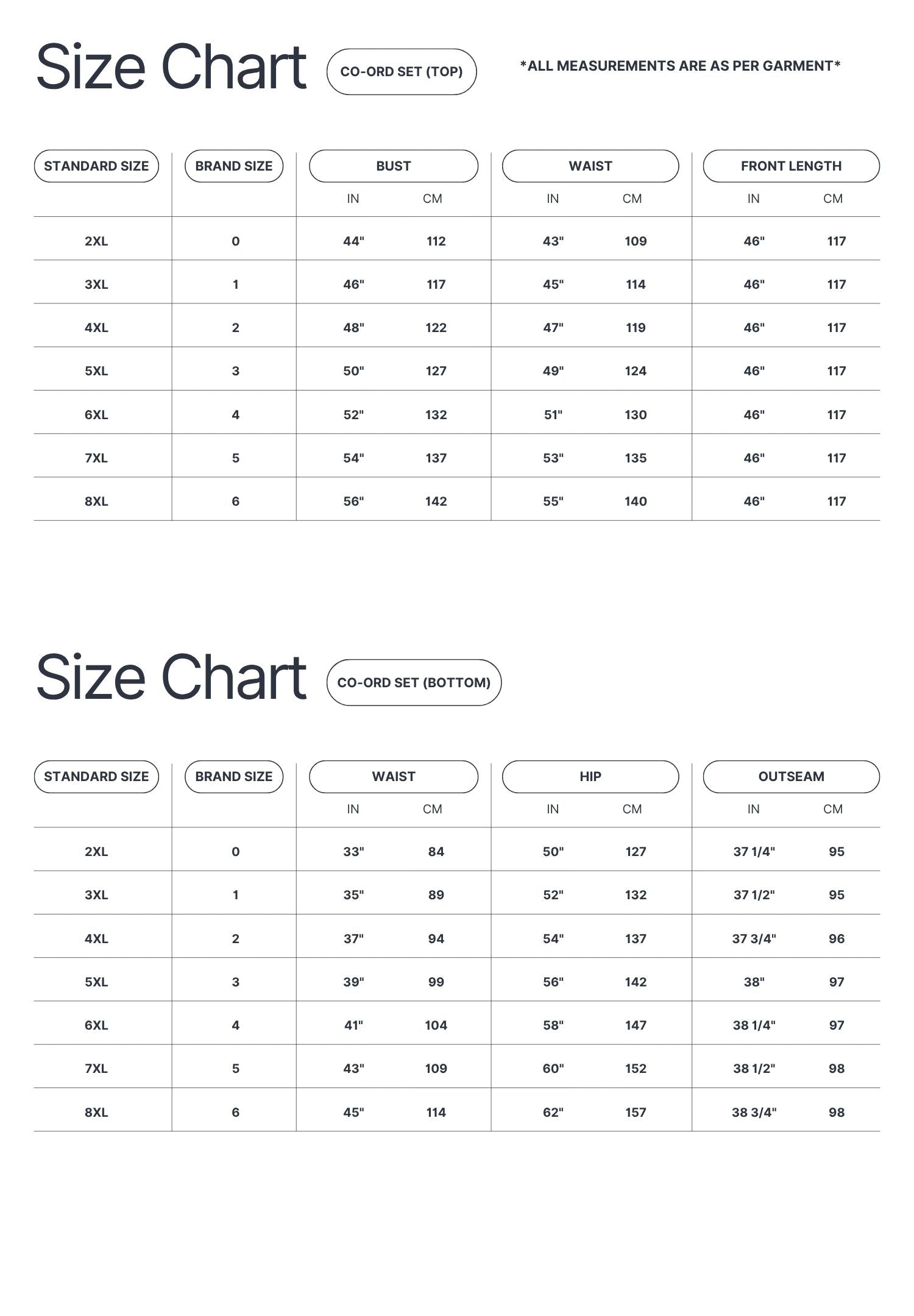Screen dimensions: 914x1316
Task: Click the first Size Chart heading
Action: tap(171, 67)
